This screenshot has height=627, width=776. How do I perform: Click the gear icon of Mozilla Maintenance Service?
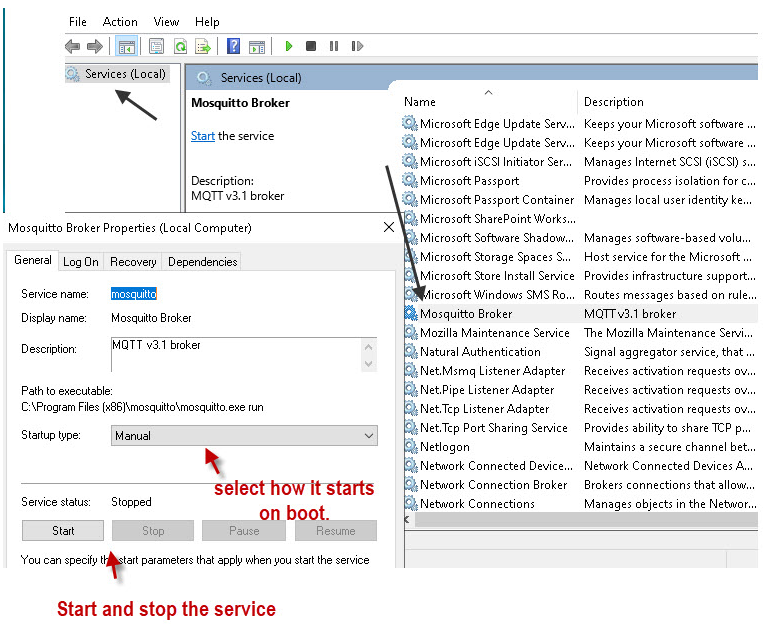[411, 333]
